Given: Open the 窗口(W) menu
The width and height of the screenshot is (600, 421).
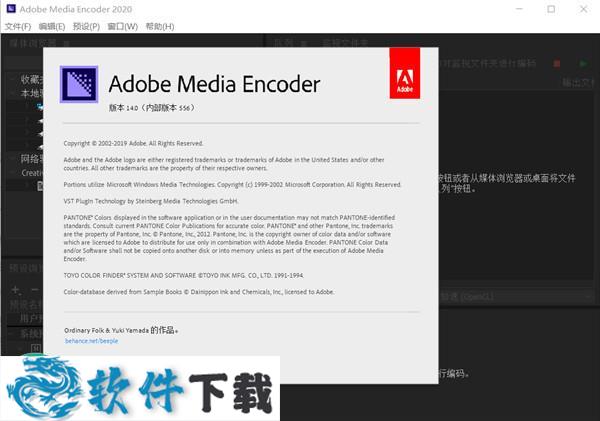Looking at the screenshot, I should click(122, 26).
